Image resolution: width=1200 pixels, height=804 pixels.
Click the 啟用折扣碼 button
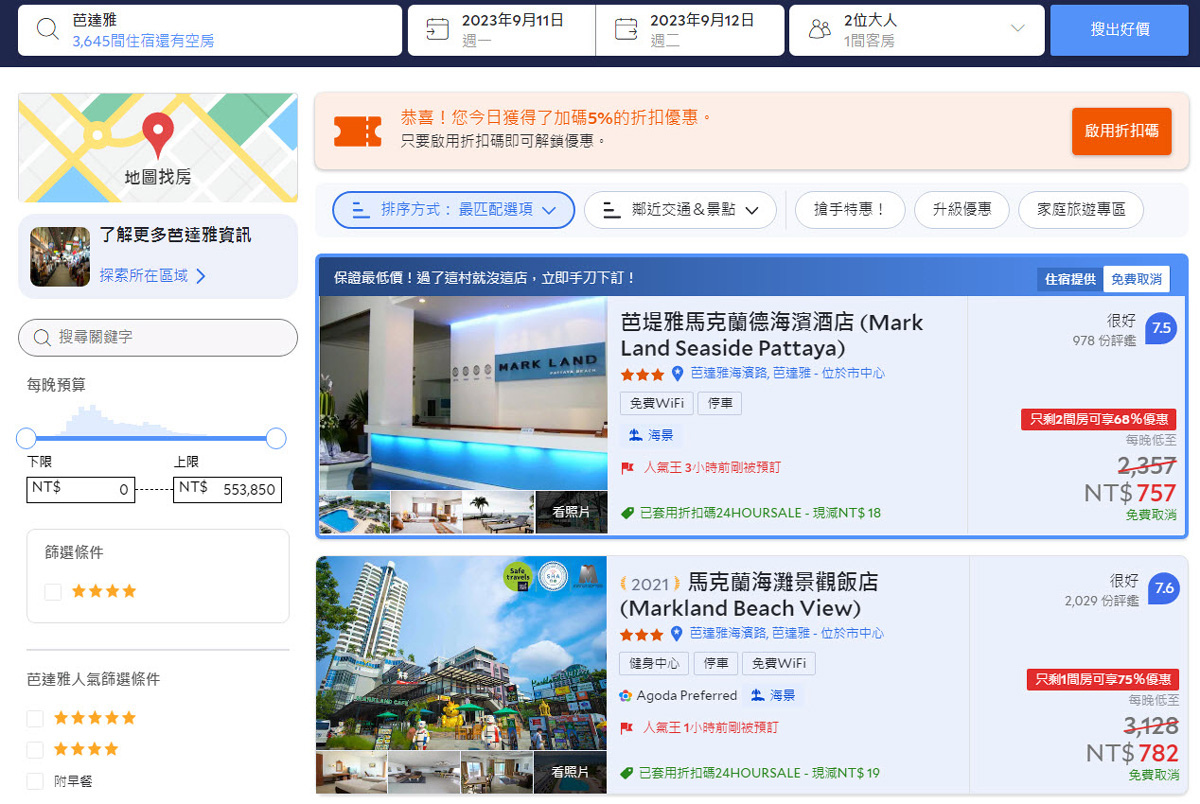1121,131
